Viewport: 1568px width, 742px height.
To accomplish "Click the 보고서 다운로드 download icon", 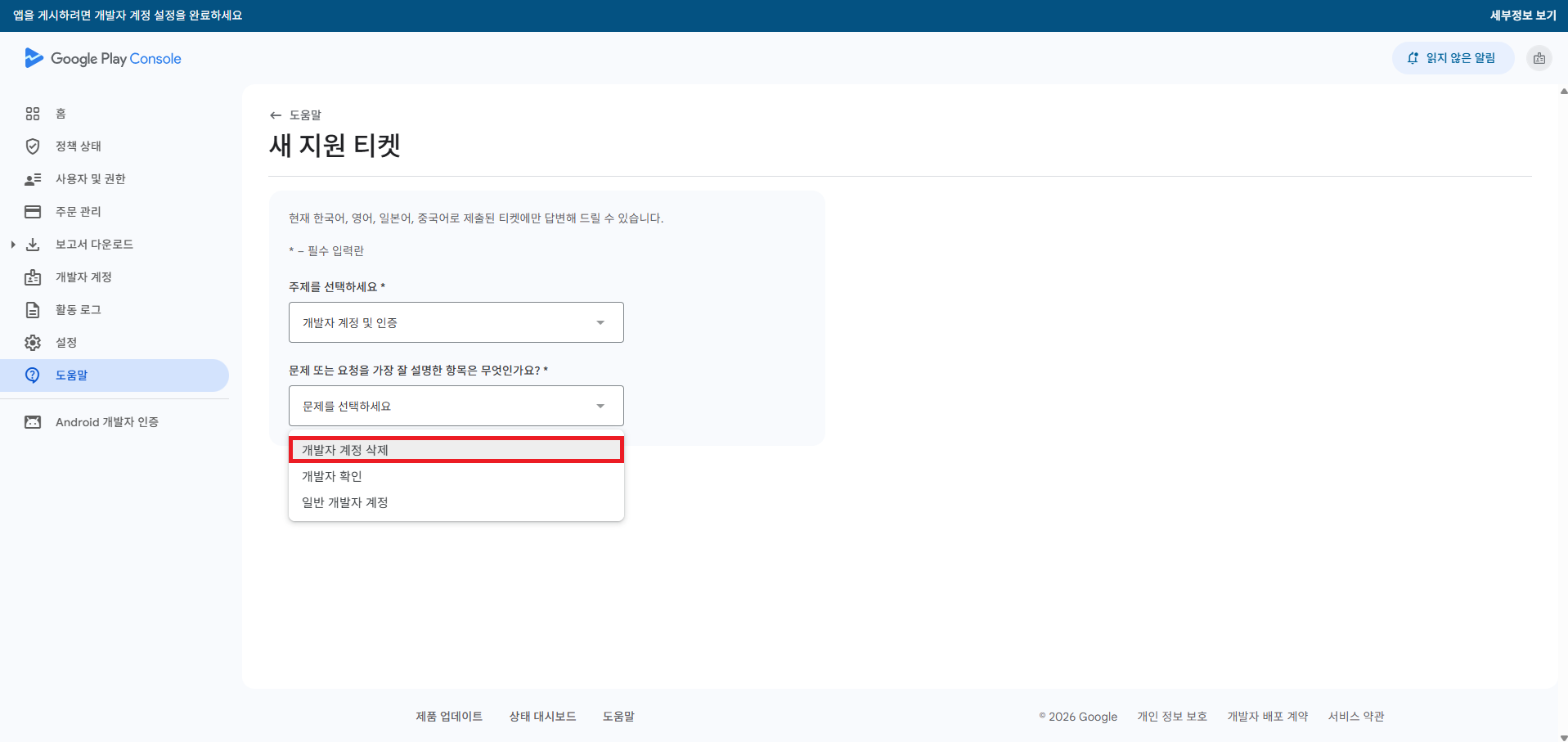I will coord(33,245).
